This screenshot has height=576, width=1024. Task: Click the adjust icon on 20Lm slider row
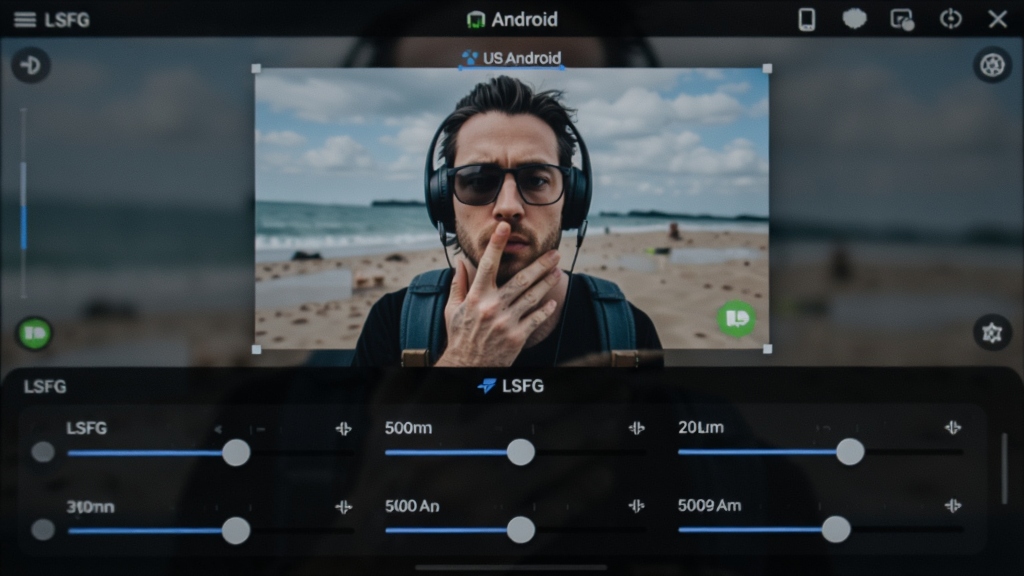pos(953,427)
